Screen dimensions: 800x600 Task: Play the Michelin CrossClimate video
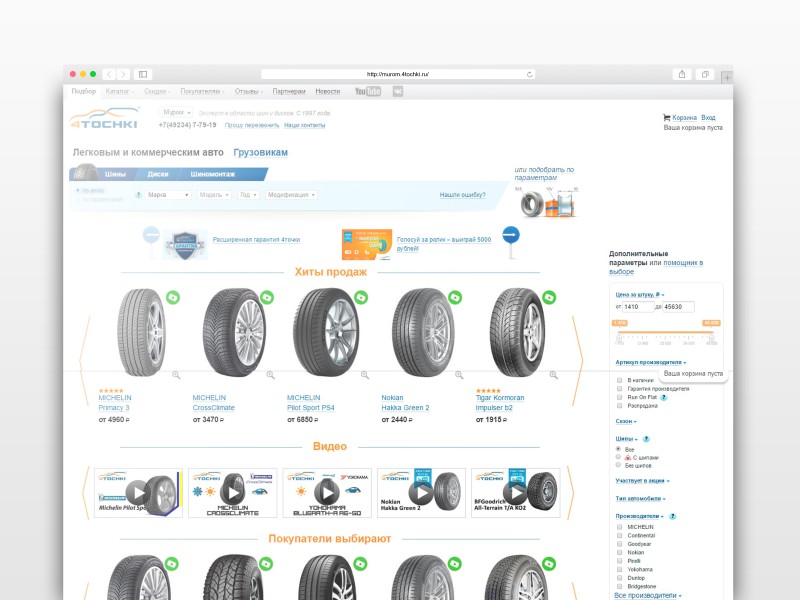[x=232, y=493]
